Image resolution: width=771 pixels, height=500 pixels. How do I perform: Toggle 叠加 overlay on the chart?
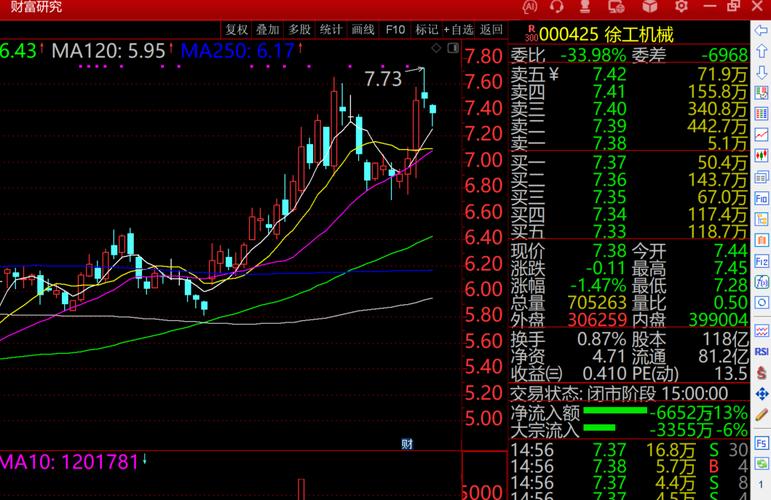pyautogui.click(x=267, y=30)
